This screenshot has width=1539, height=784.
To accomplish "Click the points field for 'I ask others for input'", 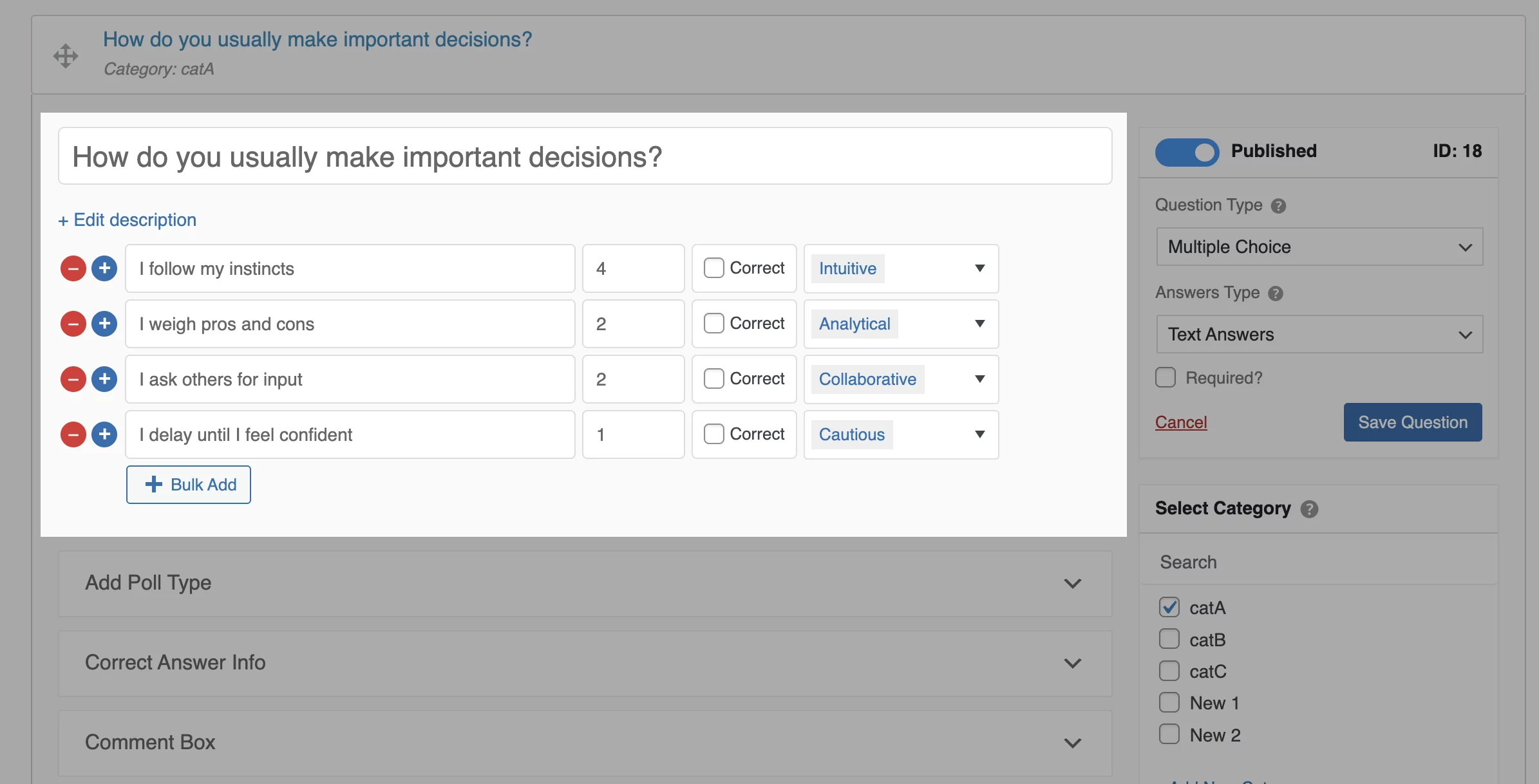I will (x=634, y=379).
